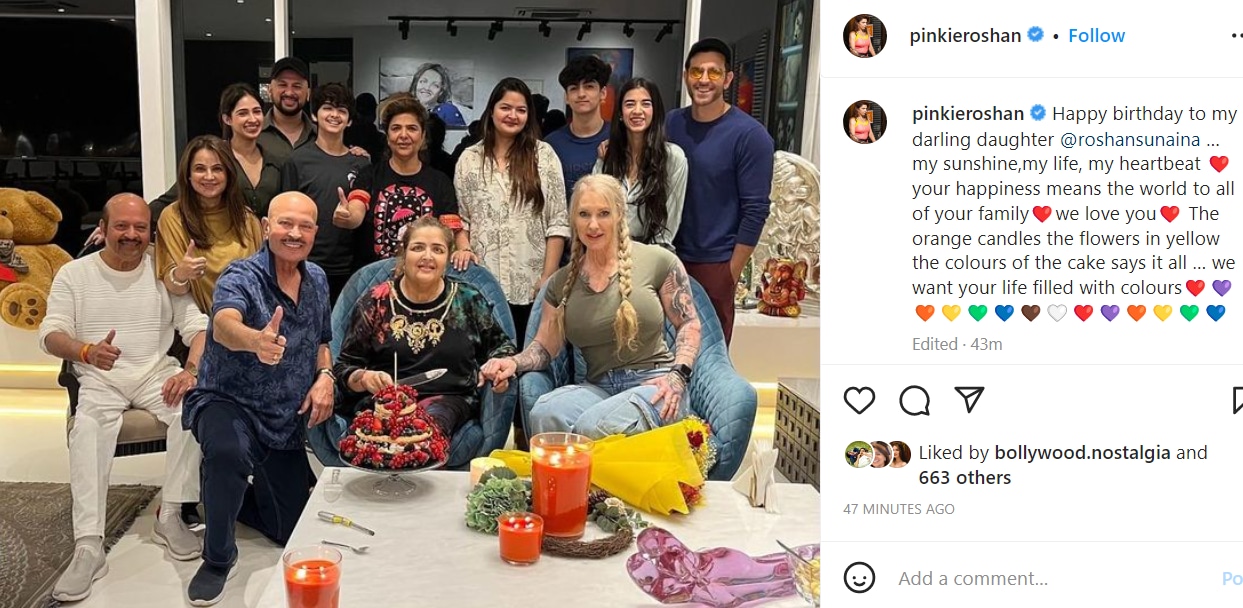
Task: Open the emoji picker smiley icon
Action: pos(859,578)
